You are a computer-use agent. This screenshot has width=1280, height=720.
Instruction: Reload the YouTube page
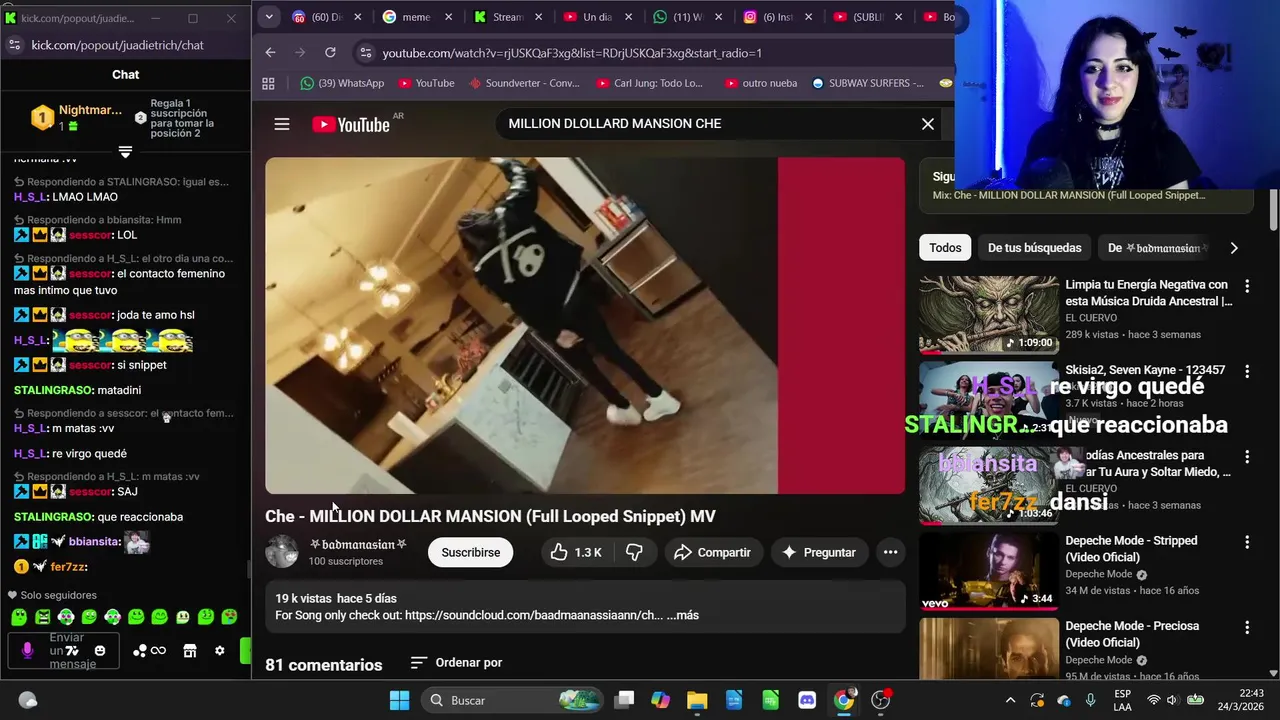point(330,53)
